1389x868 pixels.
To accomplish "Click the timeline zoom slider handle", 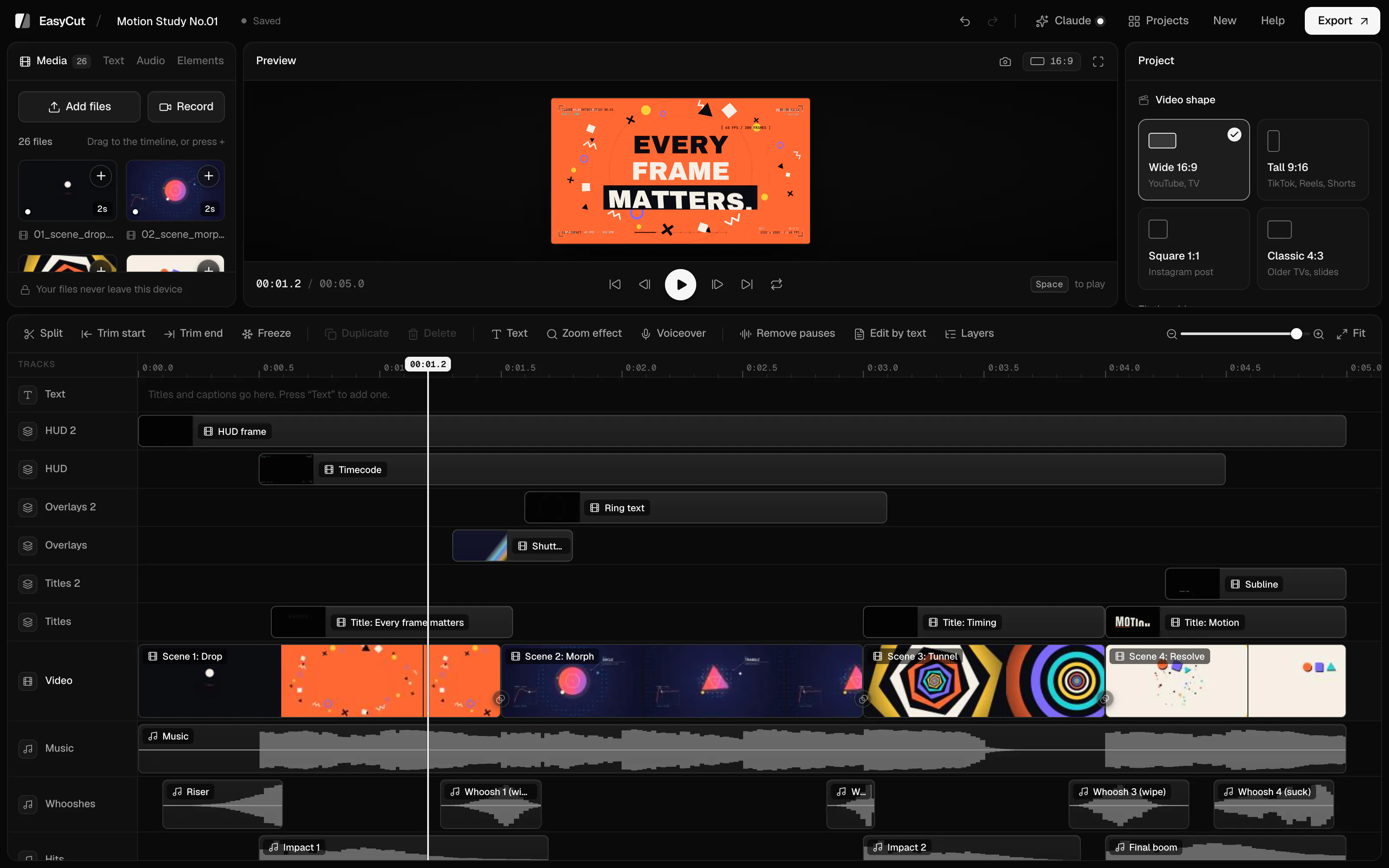I will [x=1297, y=334].
